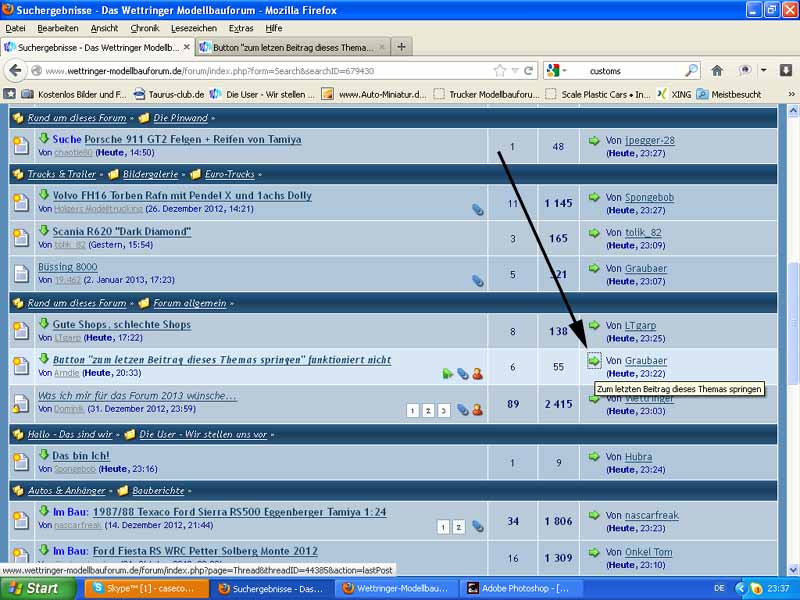The height and width of the screenshot is (600, 800).
Task: Open thread Gute Shops, schlechte Shops
Action: coord(121,324)
